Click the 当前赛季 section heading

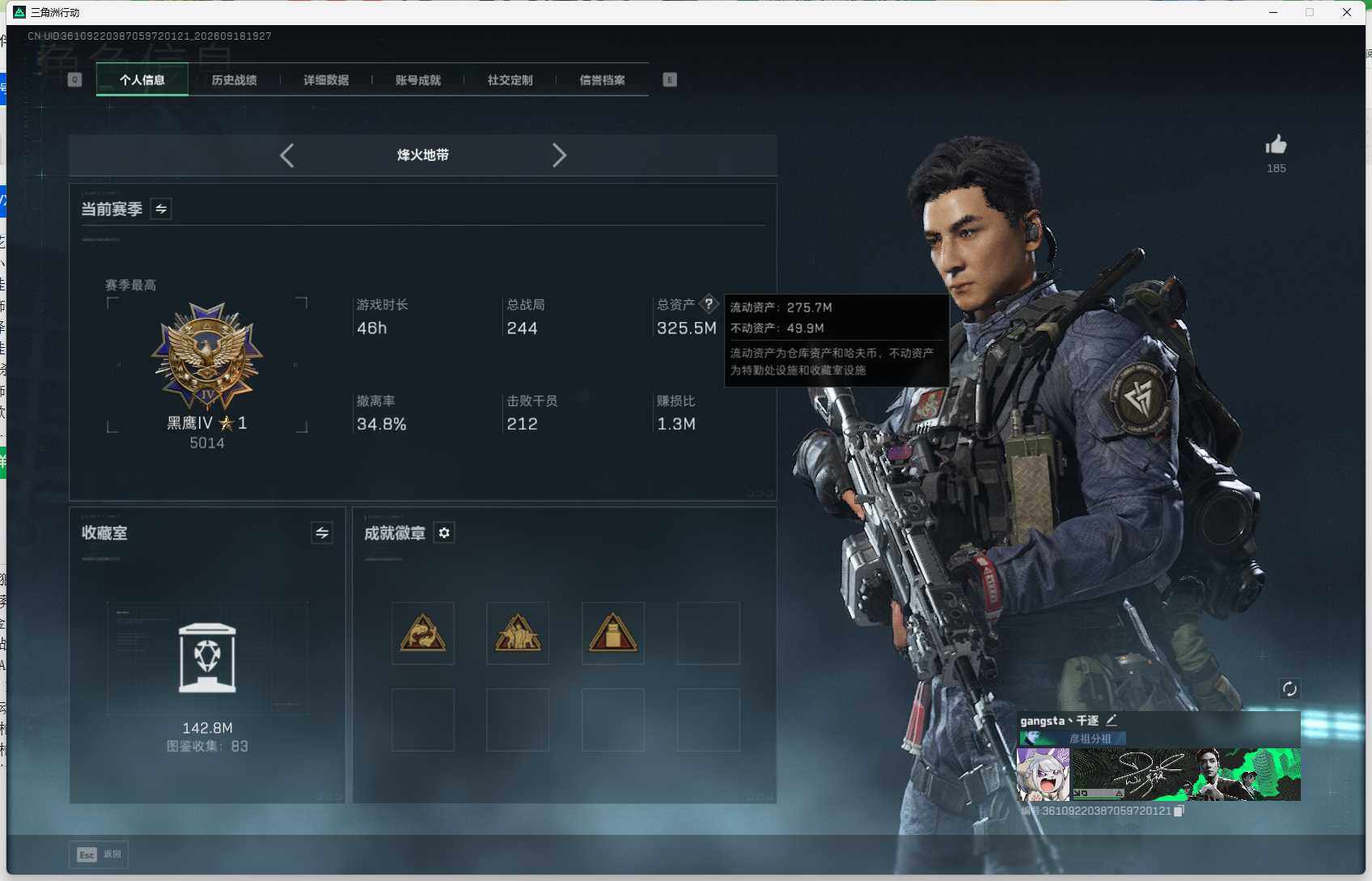point(112,210)
